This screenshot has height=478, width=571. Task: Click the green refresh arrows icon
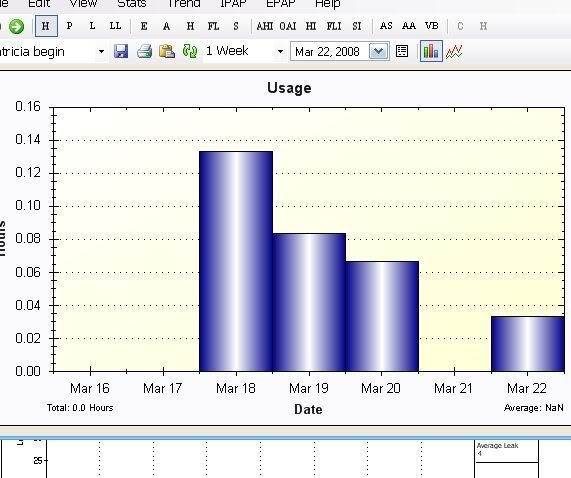pos(190,51)
